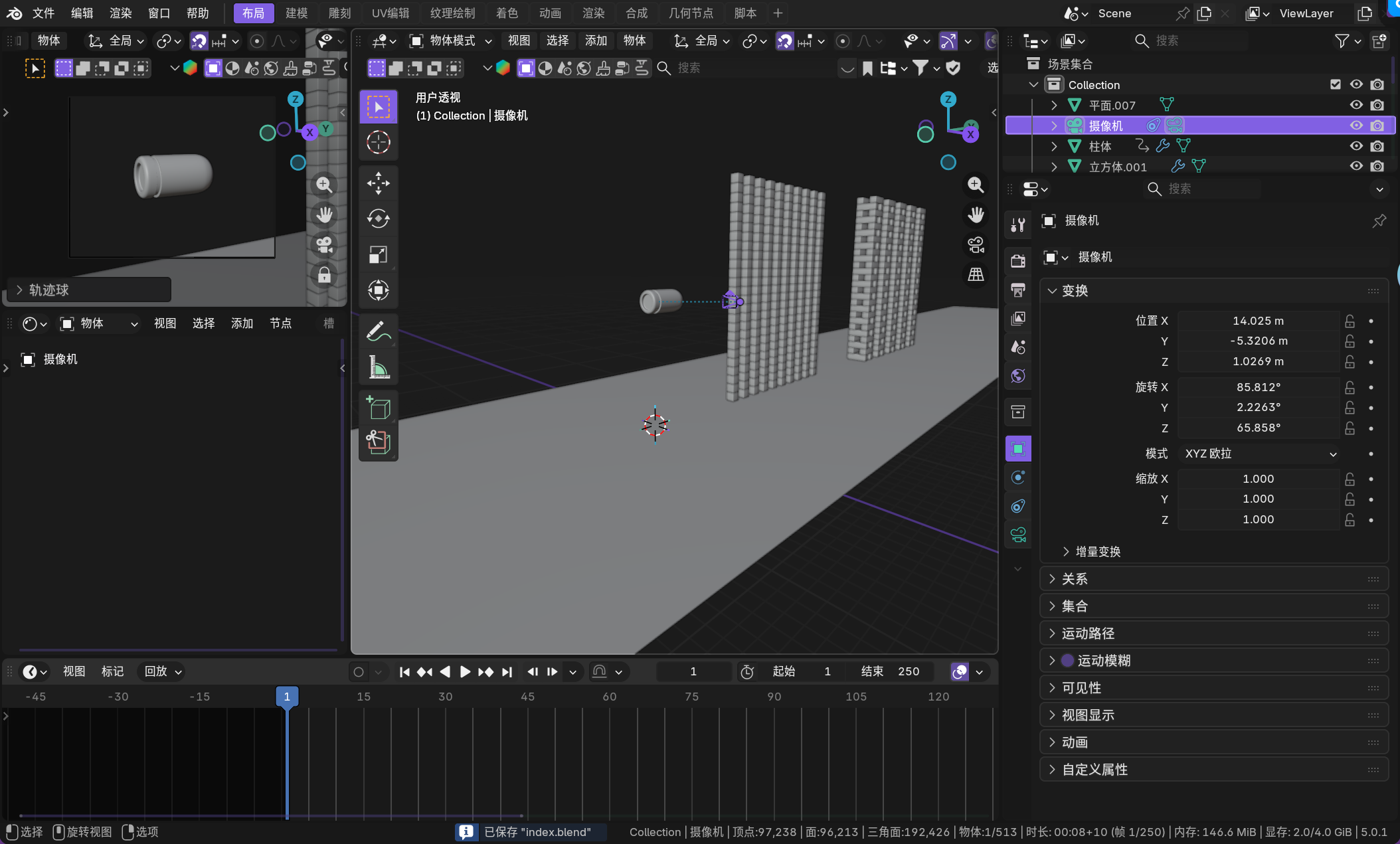Switch to the 建模 workspace tab
The height and width of the screenshot is (844, 1400).
click(296, 13)
